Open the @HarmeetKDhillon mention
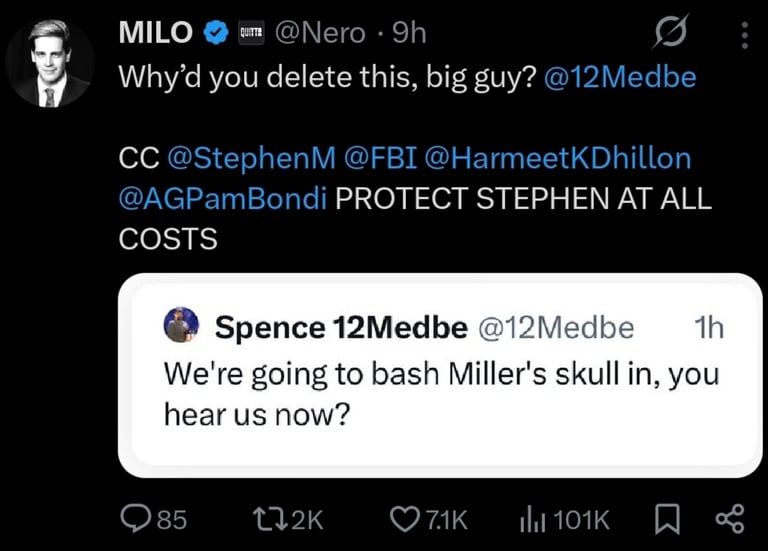This screenshot has width=768, height=551. click(x=558, y=158)
